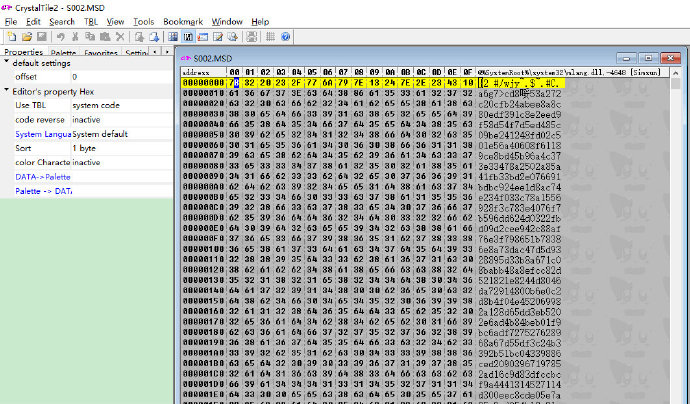Screen dimensions: 690x404
Task: Import data using the import toolbar icon
Action: tap(139, 37)
